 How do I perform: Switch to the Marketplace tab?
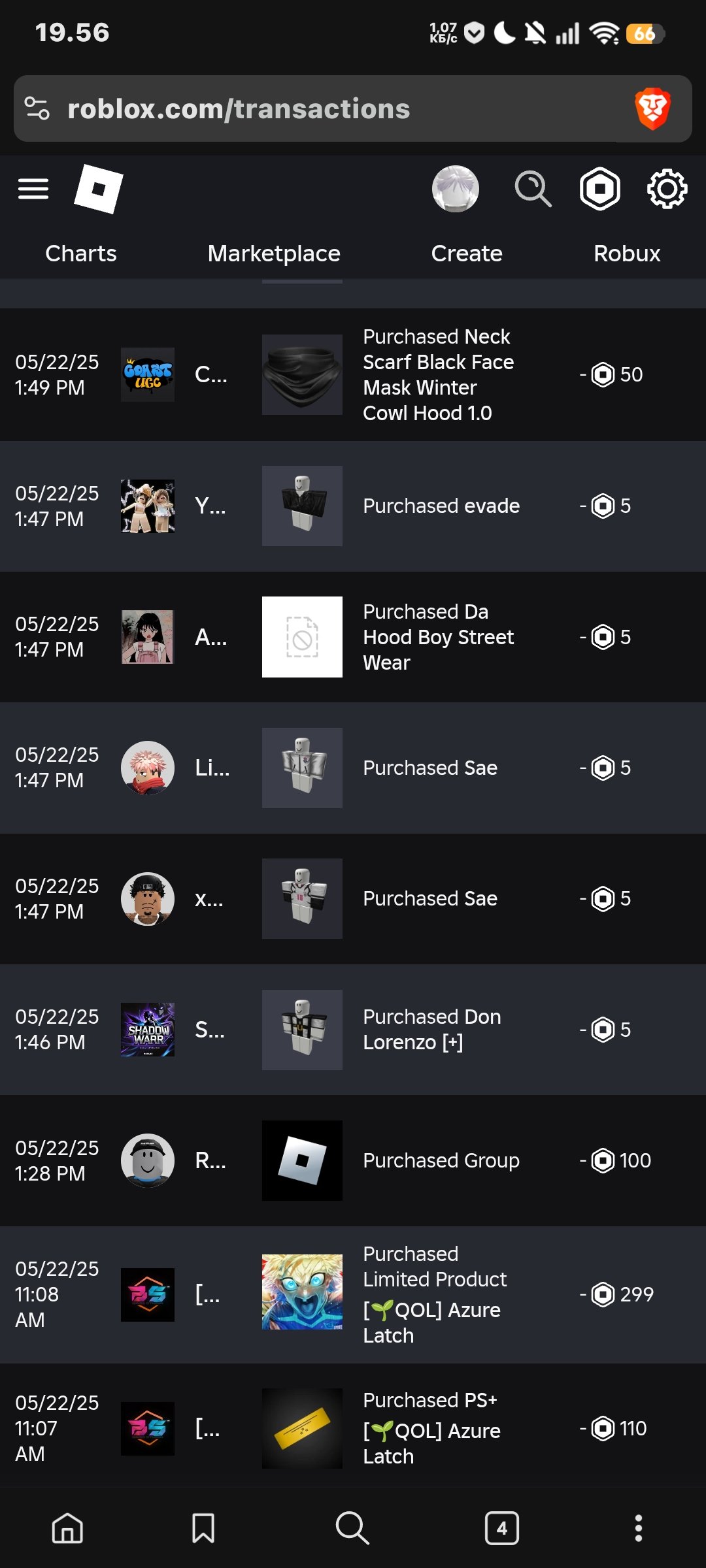(274, 253)
